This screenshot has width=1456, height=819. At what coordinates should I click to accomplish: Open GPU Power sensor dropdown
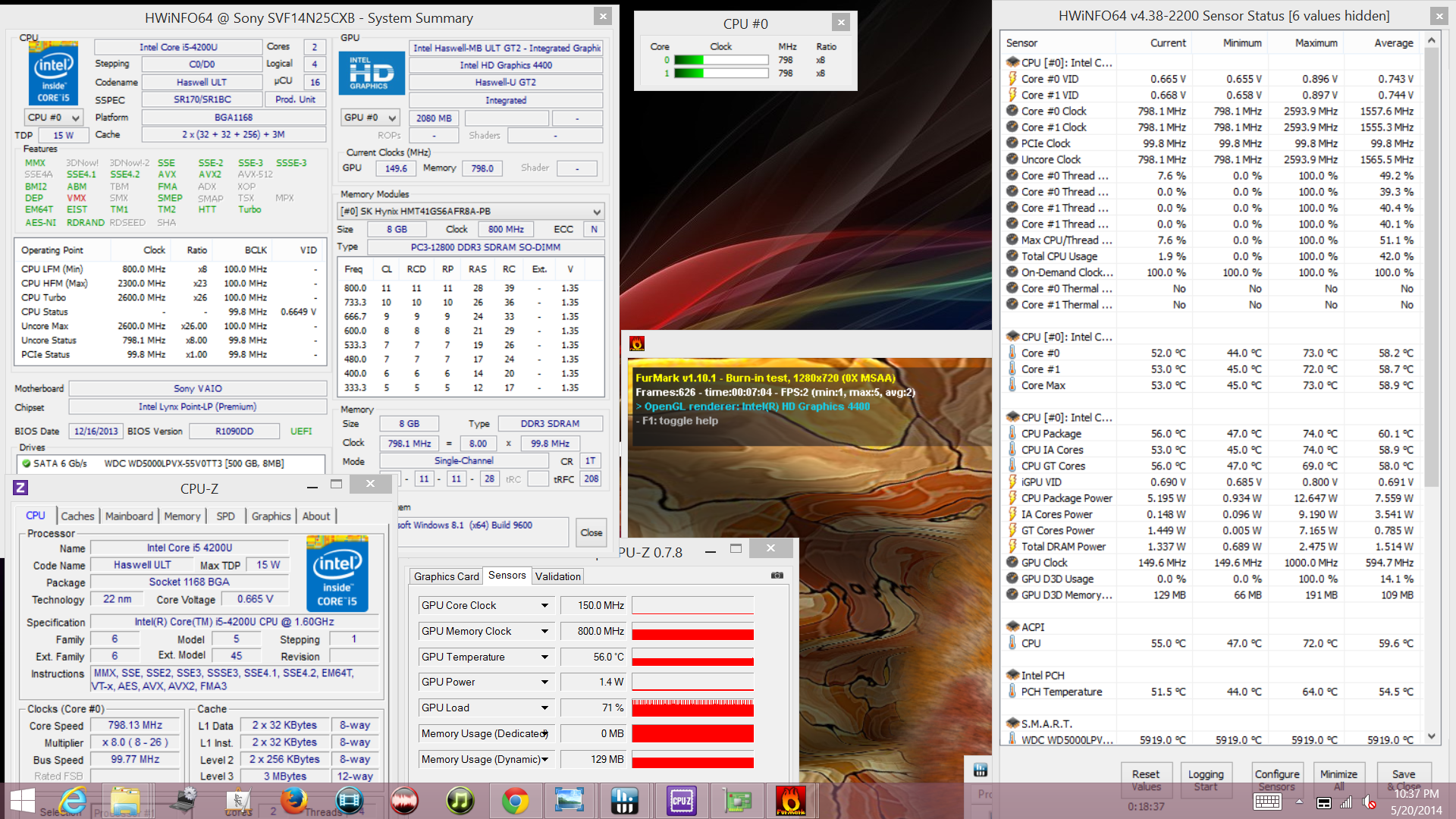[x=544, y=682]
